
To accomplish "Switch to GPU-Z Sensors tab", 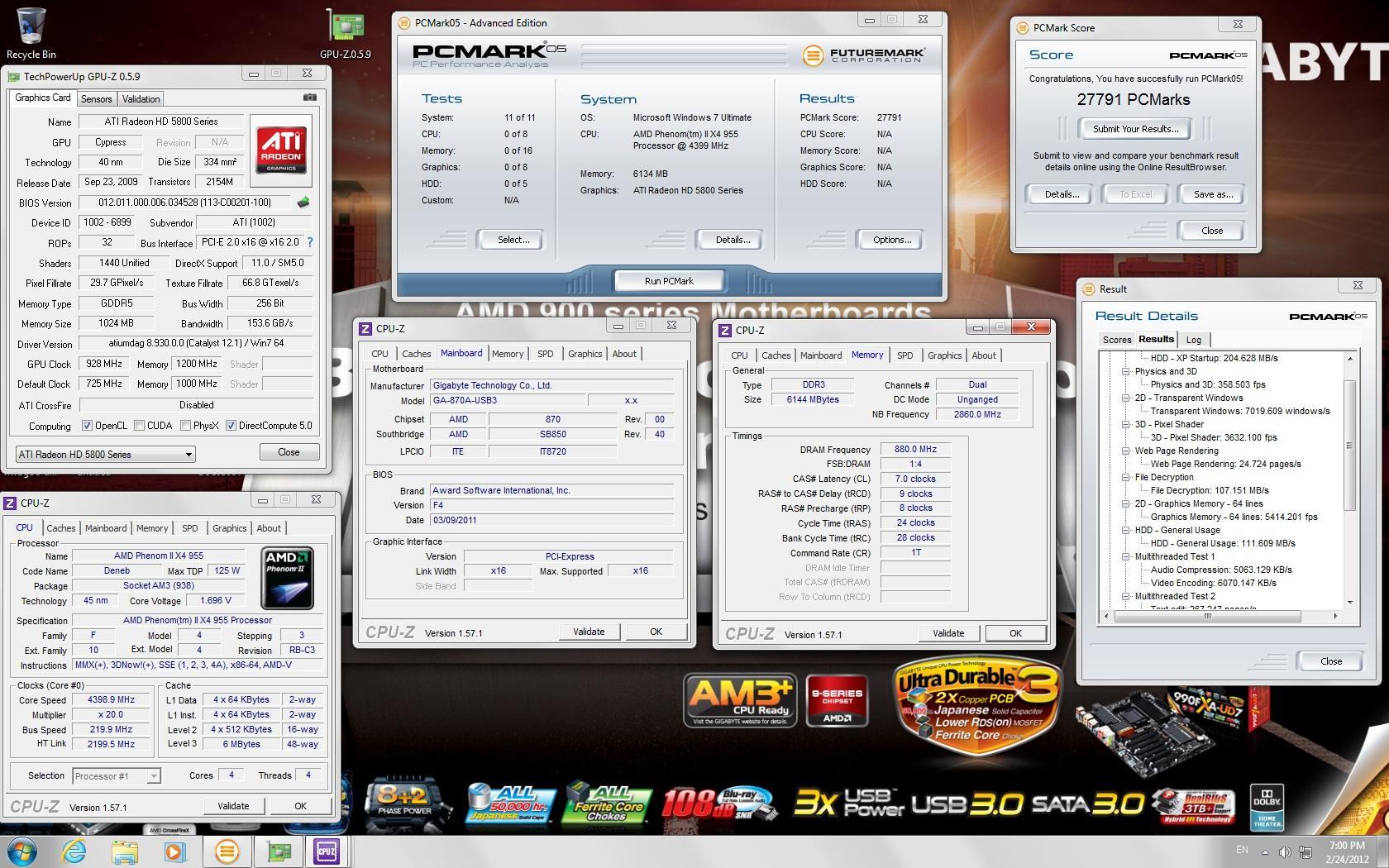I will [x=96, y=98].
